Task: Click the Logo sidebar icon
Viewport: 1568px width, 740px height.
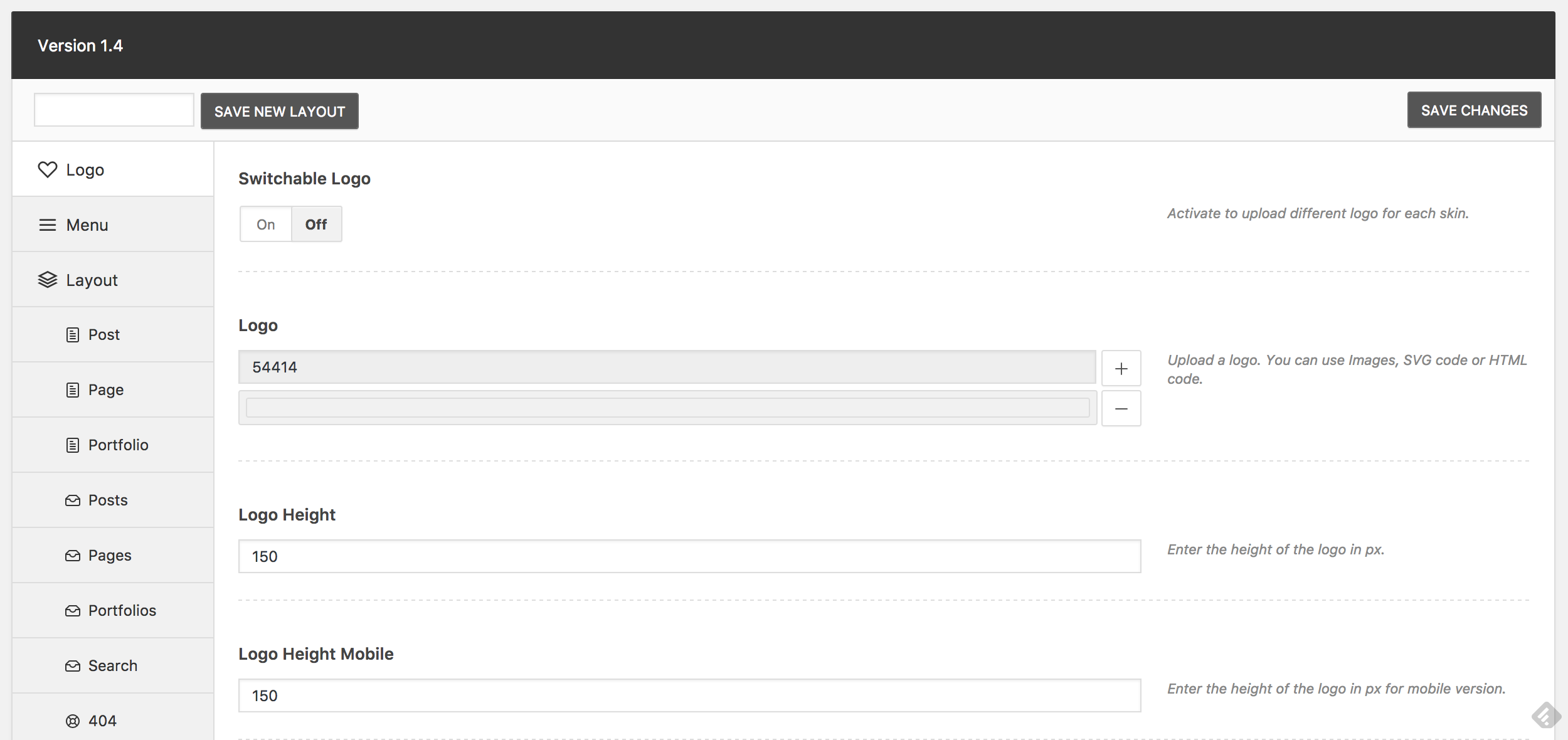Action: pos(47,168)
